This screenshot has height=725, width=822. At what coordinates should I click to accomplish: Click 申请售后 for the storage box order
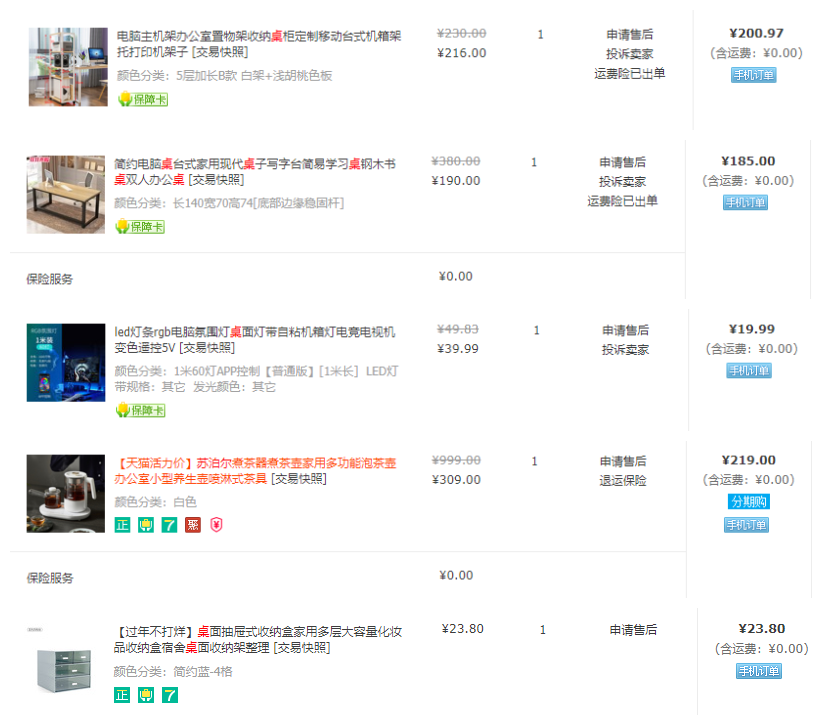point(633,630)
